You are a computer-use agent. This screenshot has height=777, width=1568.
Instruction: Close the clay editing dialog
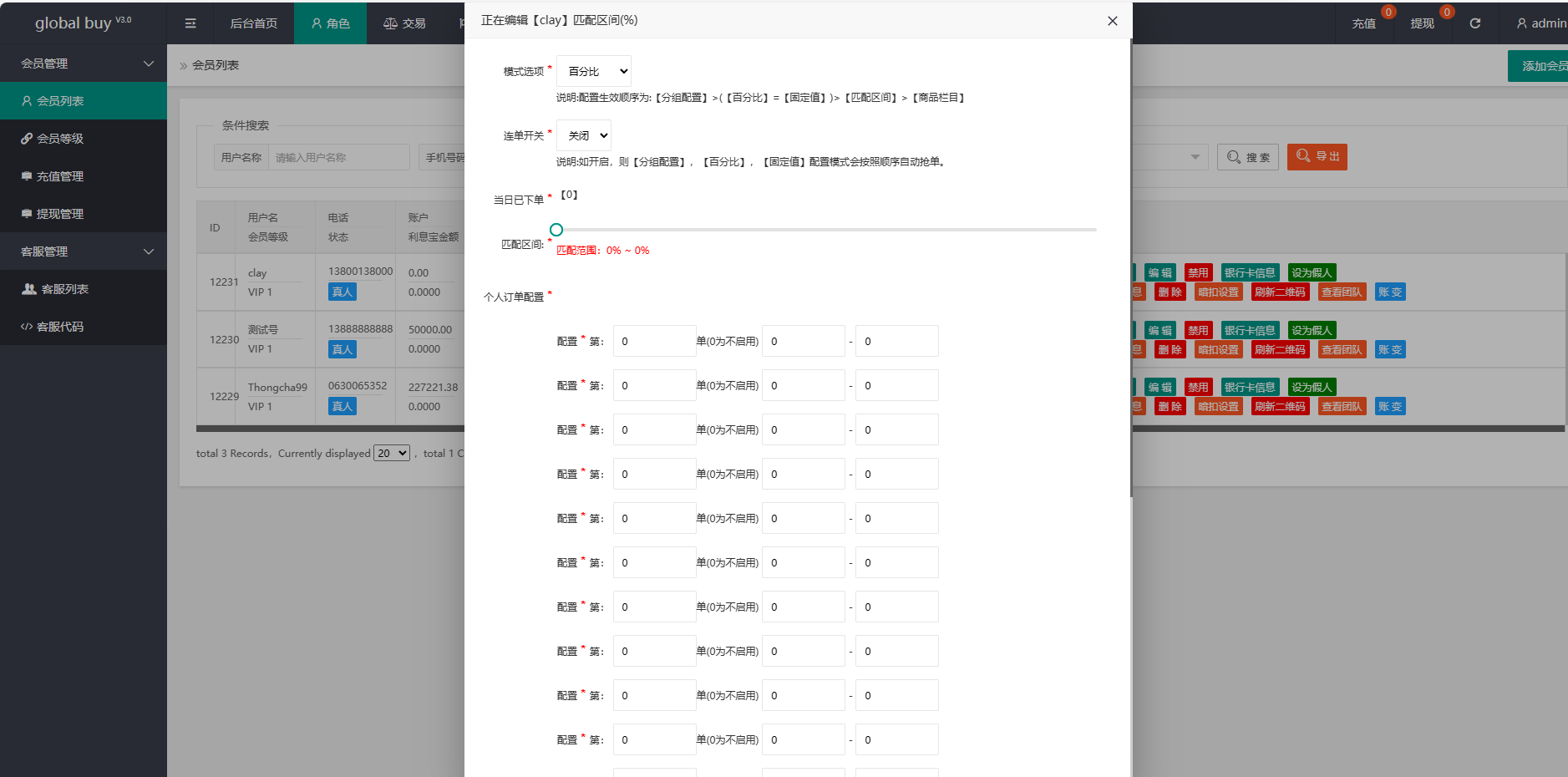click(x=1113, y=21)
